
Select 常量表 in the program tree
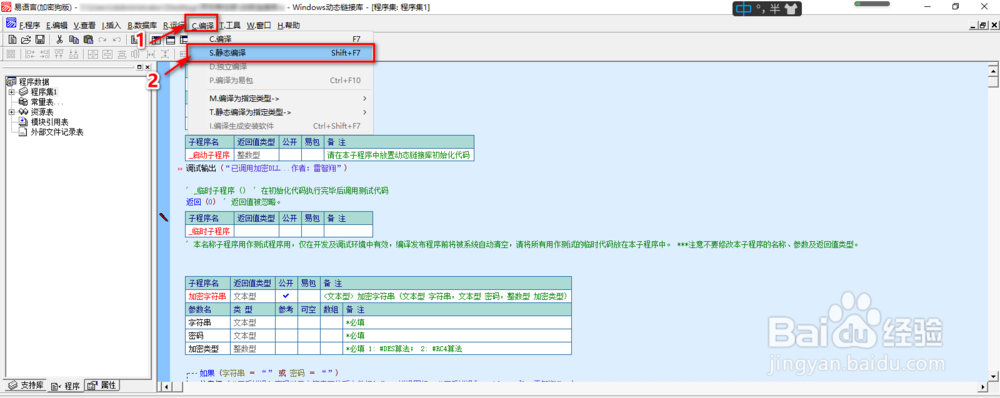(47, 101)
